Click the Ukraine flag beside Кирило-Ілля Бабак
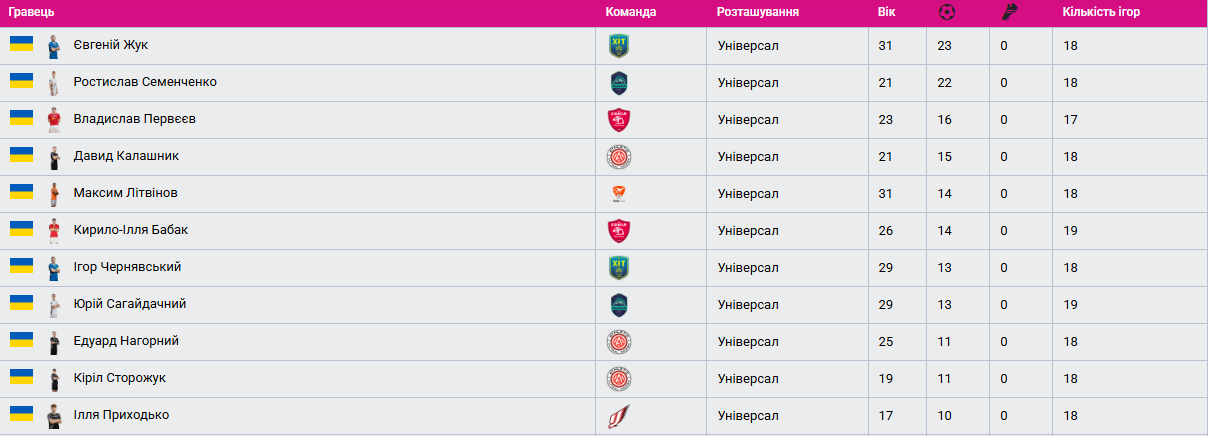 [x=22, y=229]
